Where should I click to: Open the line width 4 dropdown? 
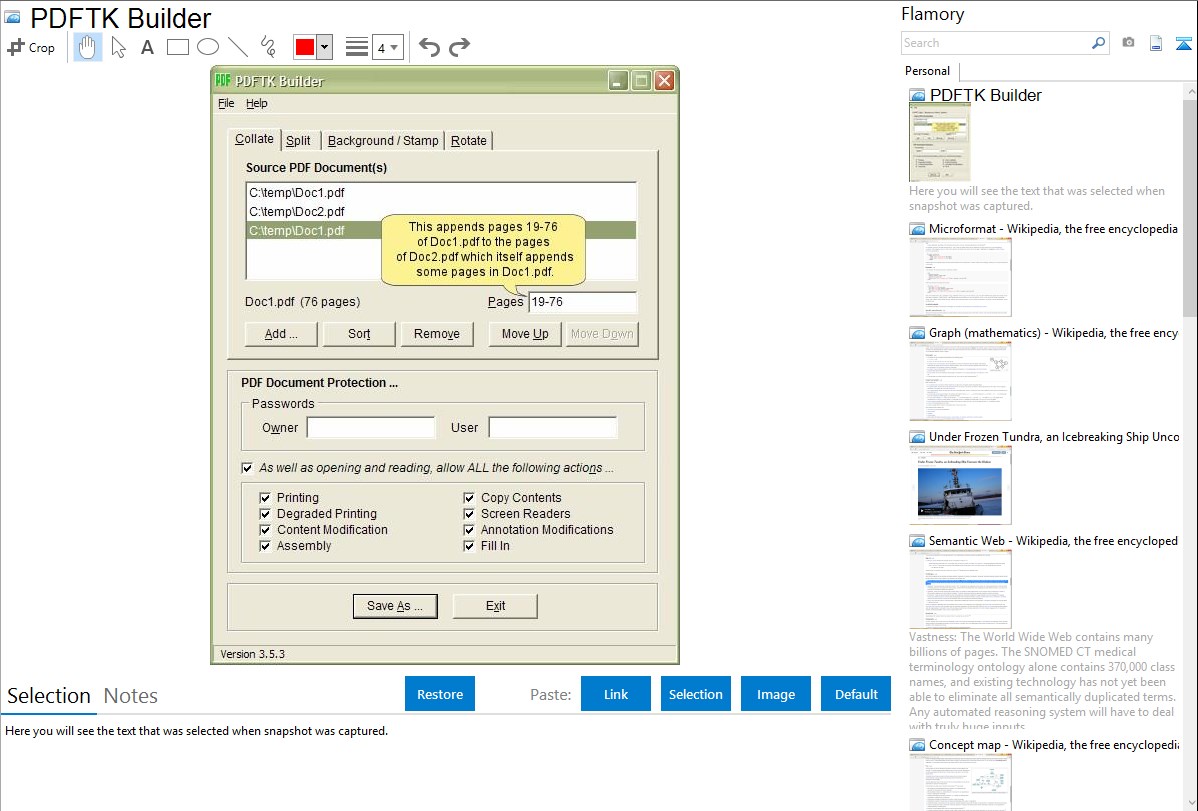pos(387,47)
